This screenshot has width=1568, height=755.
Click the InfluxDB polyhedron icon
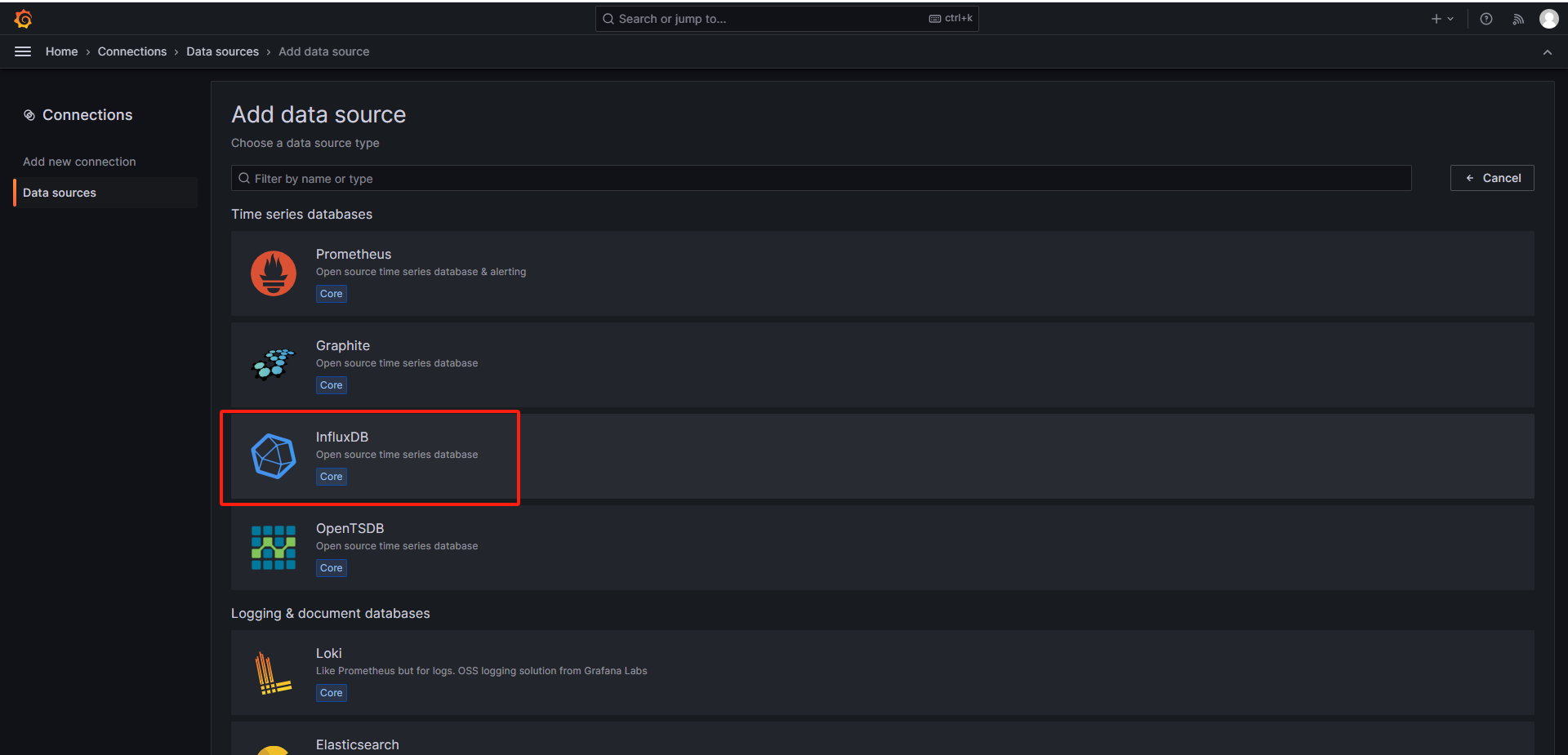(x=274, y=456)
